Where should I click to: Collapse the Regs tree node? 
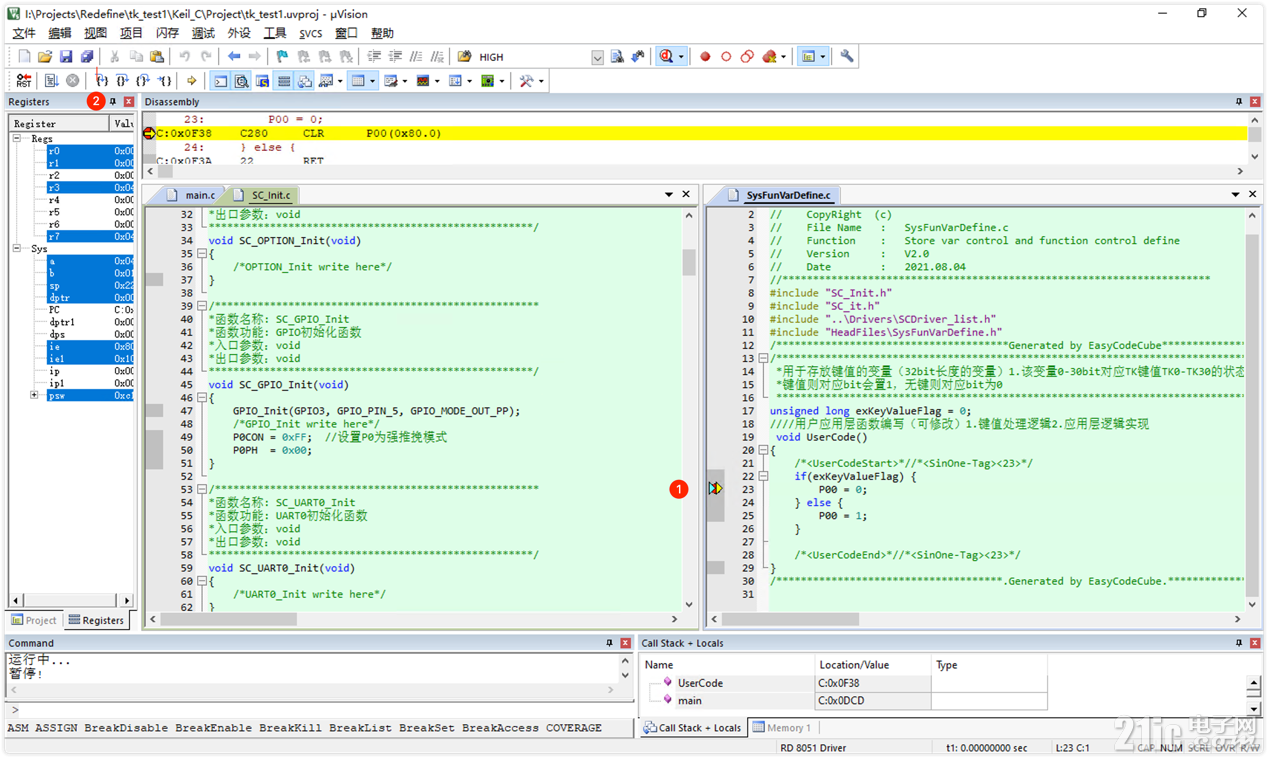point(17,139)
